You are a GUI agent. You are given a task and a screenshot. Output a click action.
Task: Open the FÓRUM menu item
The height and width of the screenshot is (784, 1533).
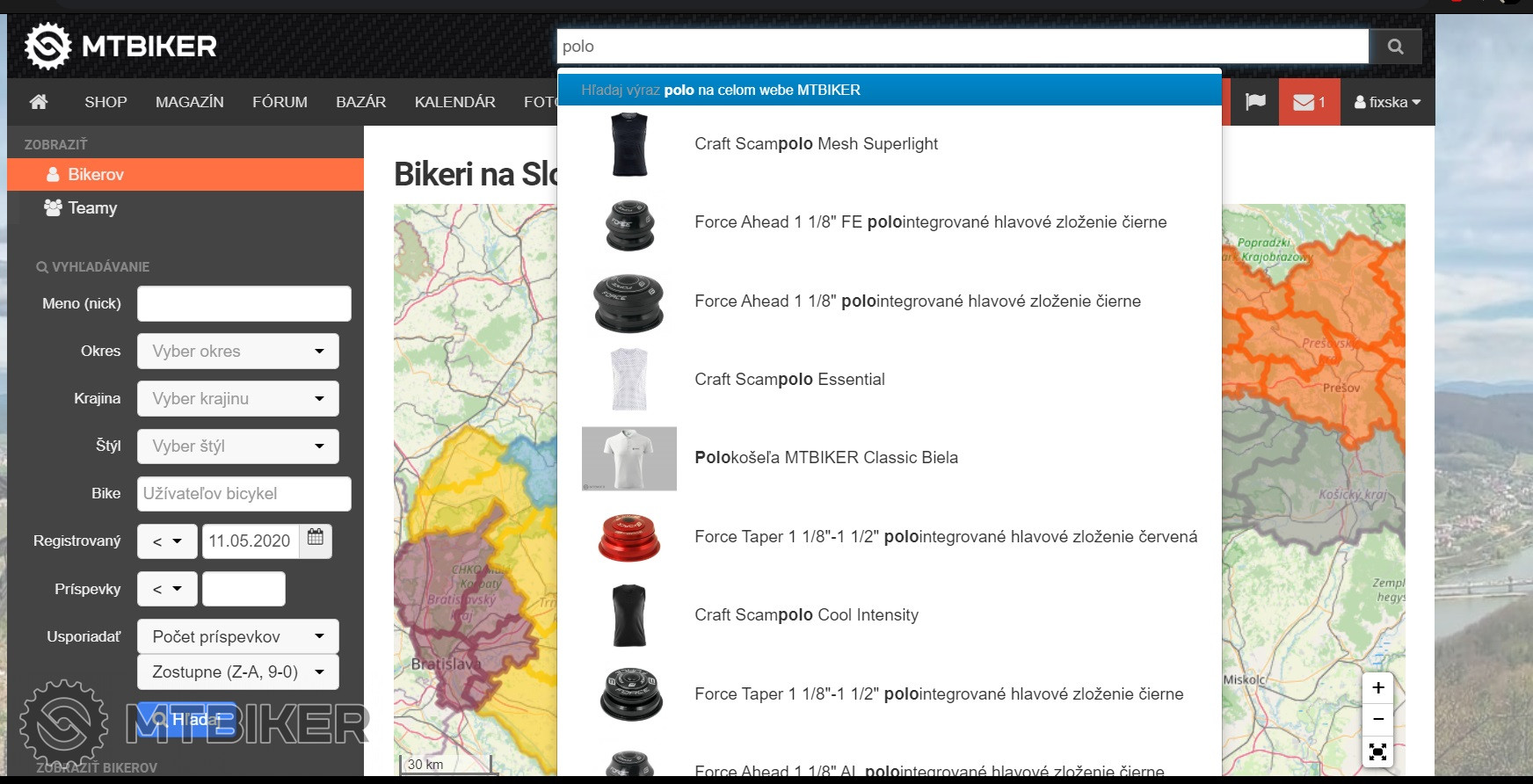pos(280,102)
